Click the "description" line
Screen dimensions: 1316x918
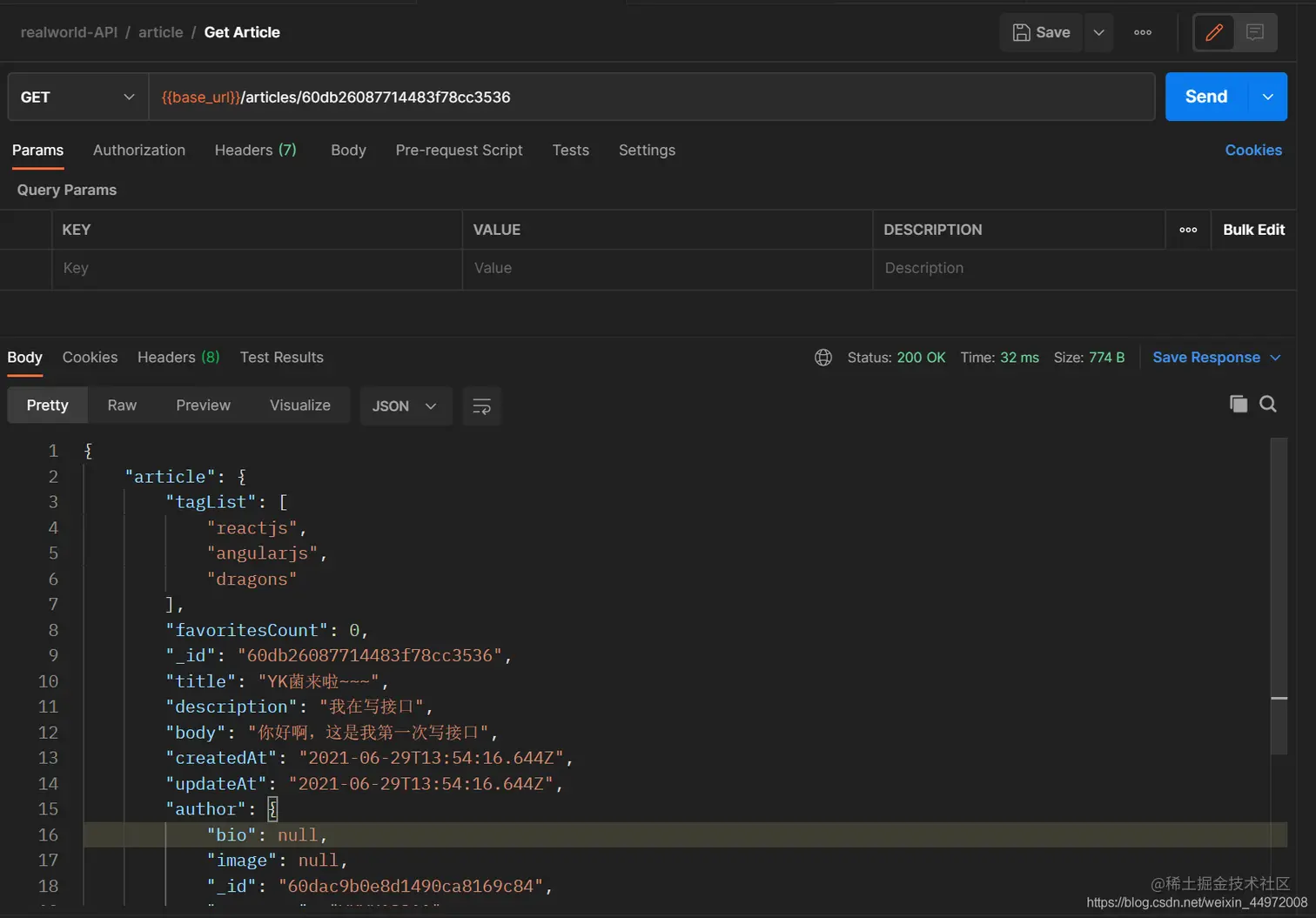point(299,707)
